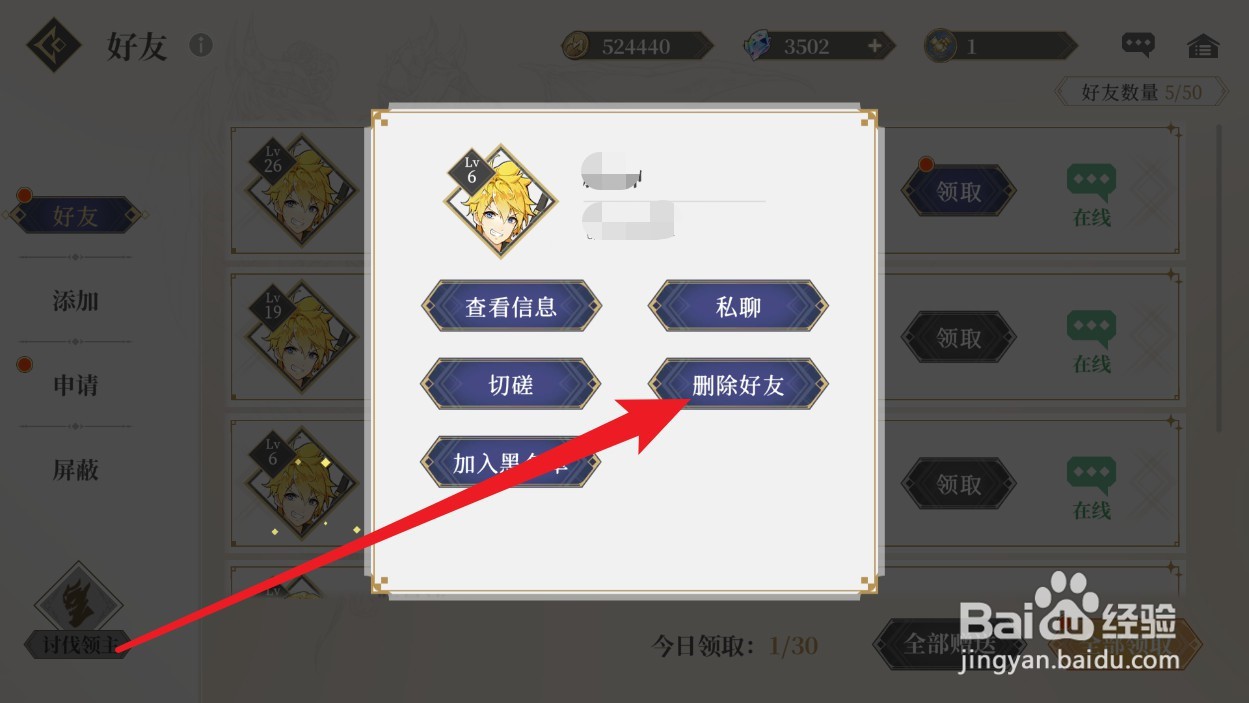The image size is (1249, 703).
Task: Select the 好友 tab in sidebar
Action: tap(76, 215)
